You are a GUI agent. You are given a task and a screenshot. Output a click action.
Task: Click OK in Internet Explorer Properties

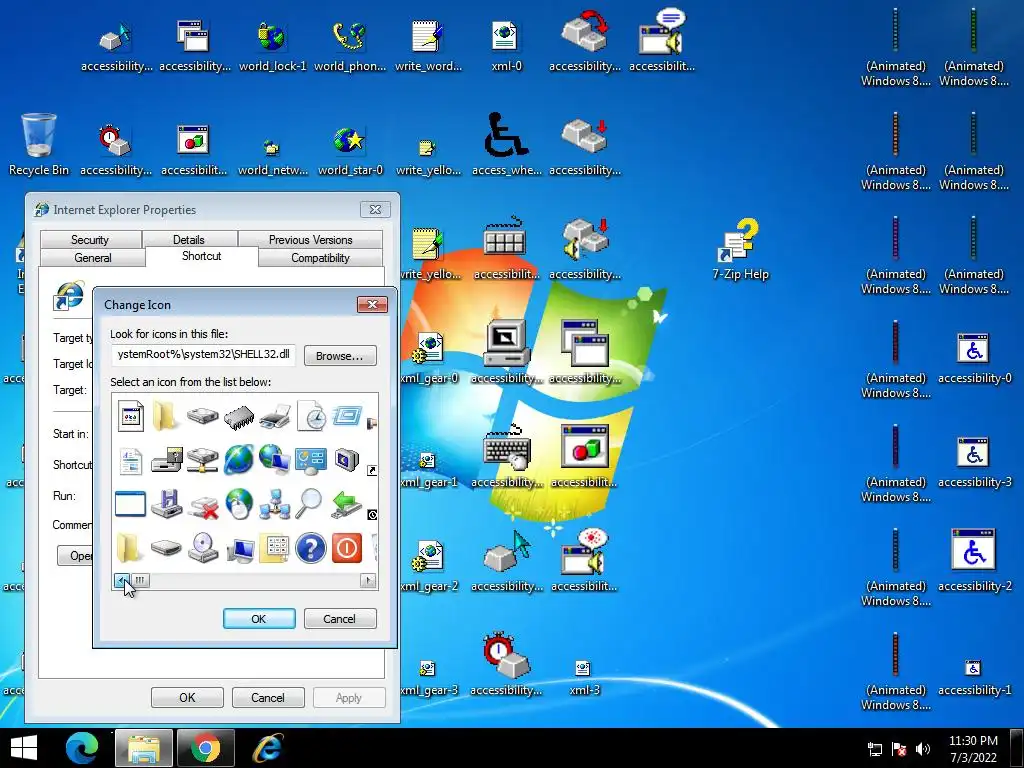pyautogui.click(x=187, y=697)
